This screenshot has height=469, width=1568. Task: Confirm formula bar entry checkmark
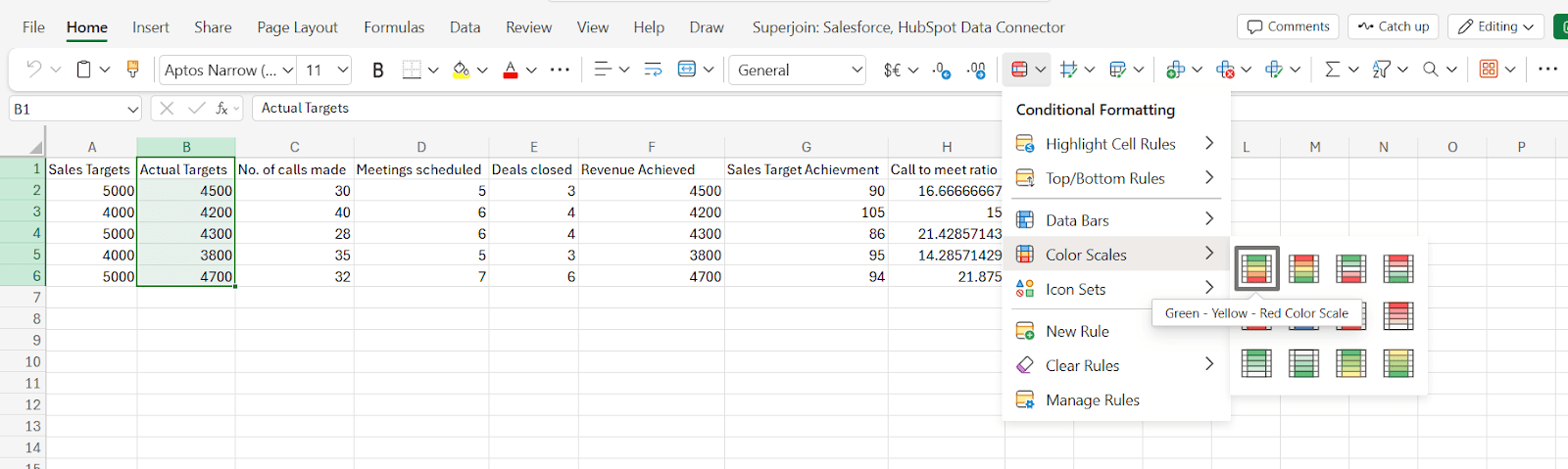[x=196, y=109]
